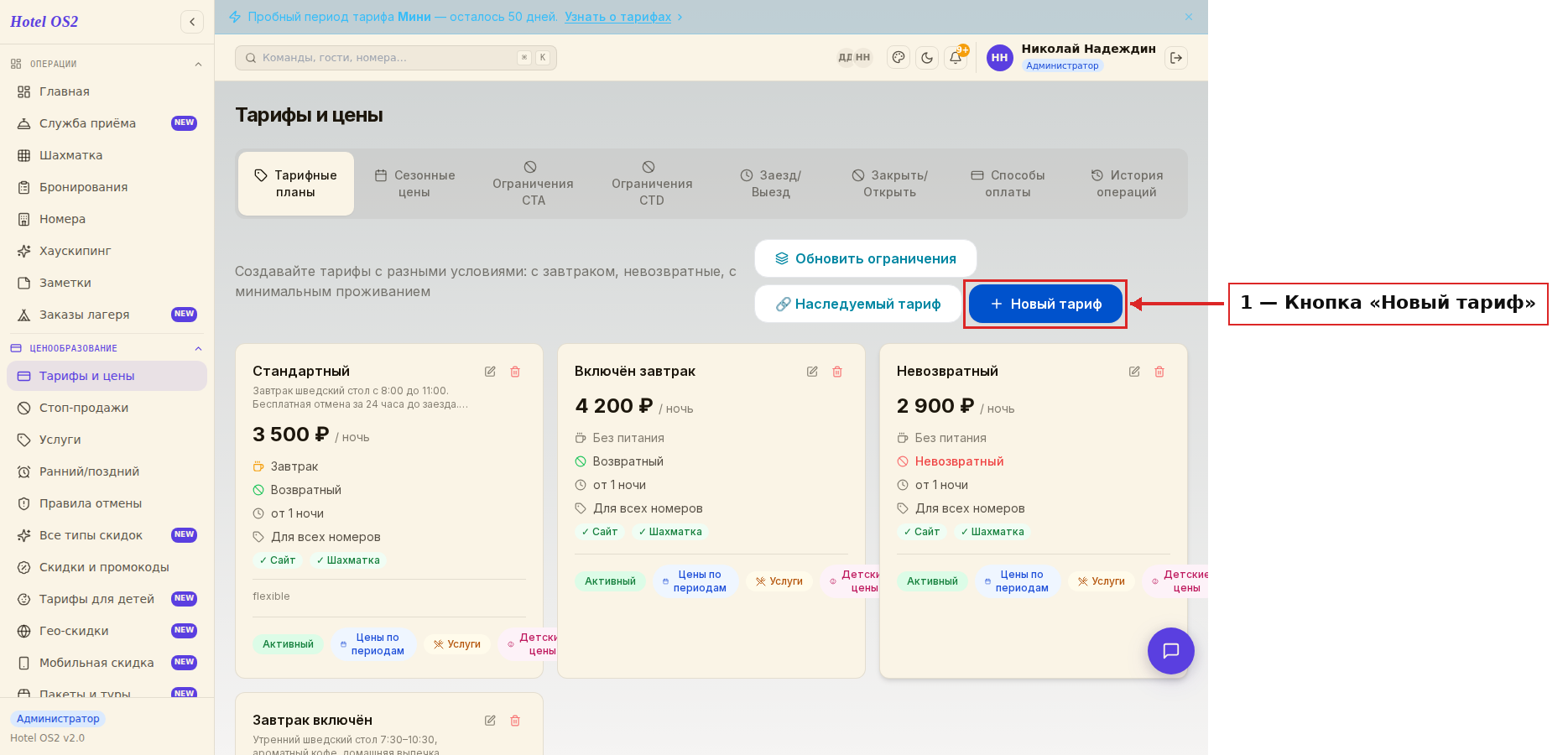Image resolution: width=1568 pixels, height=755 pixels.
Task: Click the logout icon next to user name
Action: [x=1176, y=58]
